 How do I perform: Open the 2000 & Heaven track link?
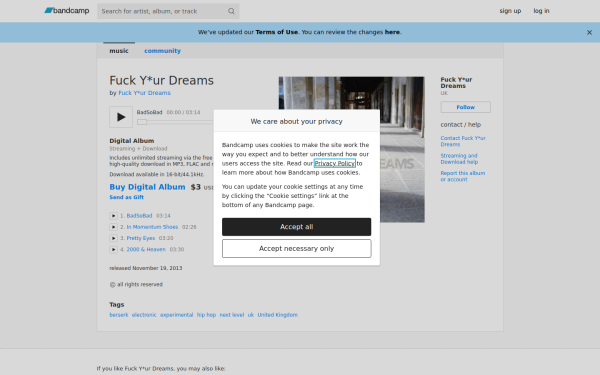click(146, 249)
